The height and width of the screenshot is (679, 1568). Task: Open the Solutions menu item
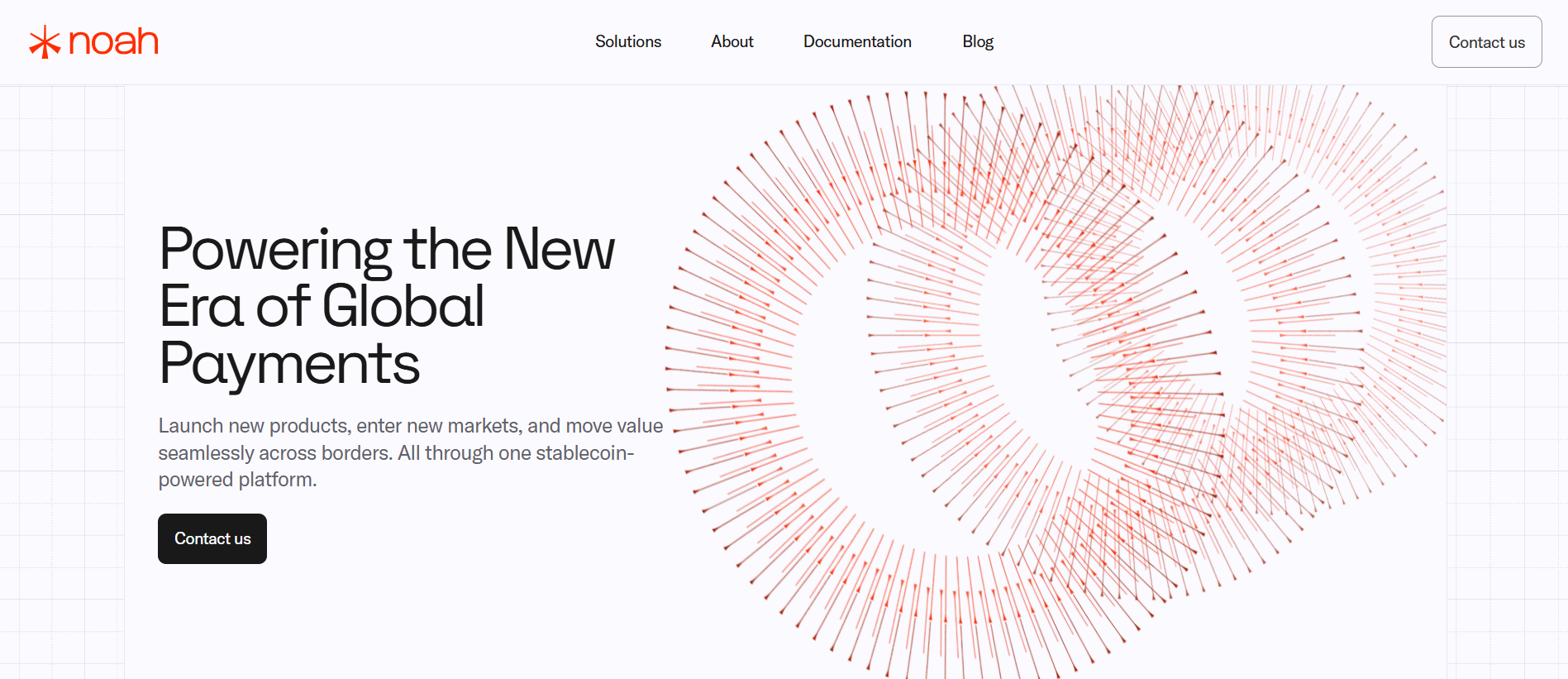(x=628, y=41)
